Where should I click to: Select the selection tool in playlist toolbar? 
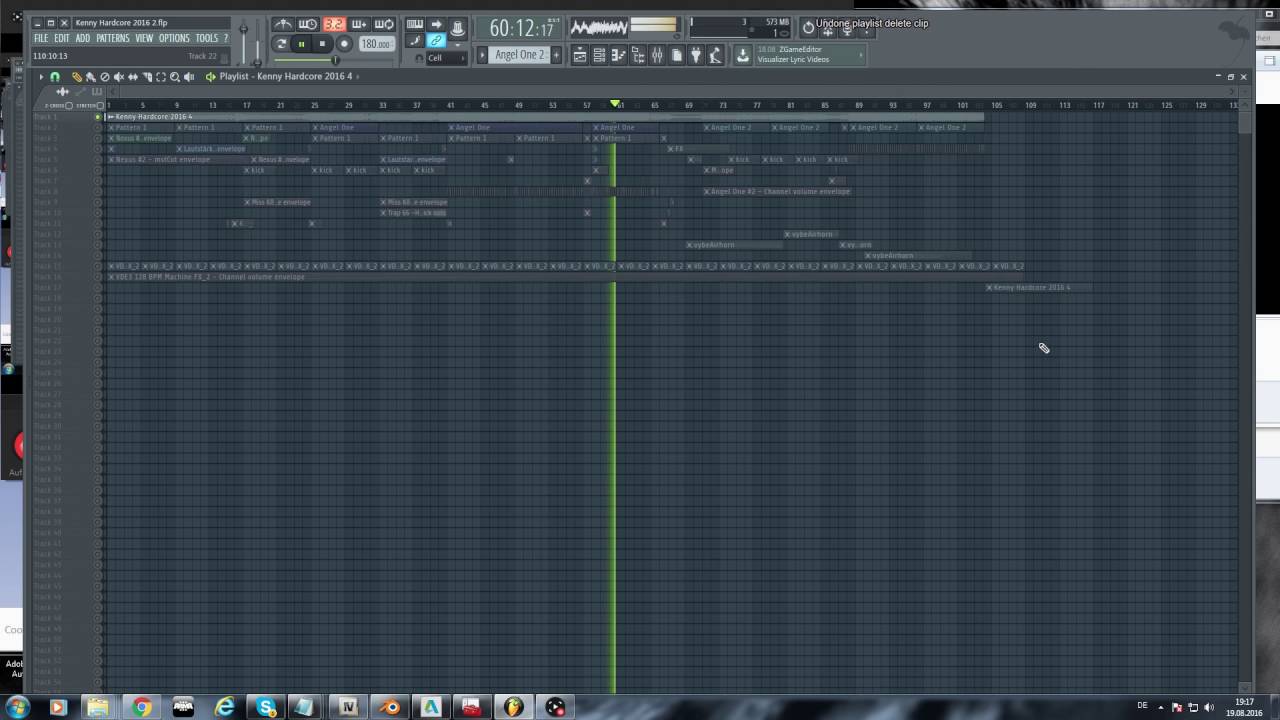(161, 76)
